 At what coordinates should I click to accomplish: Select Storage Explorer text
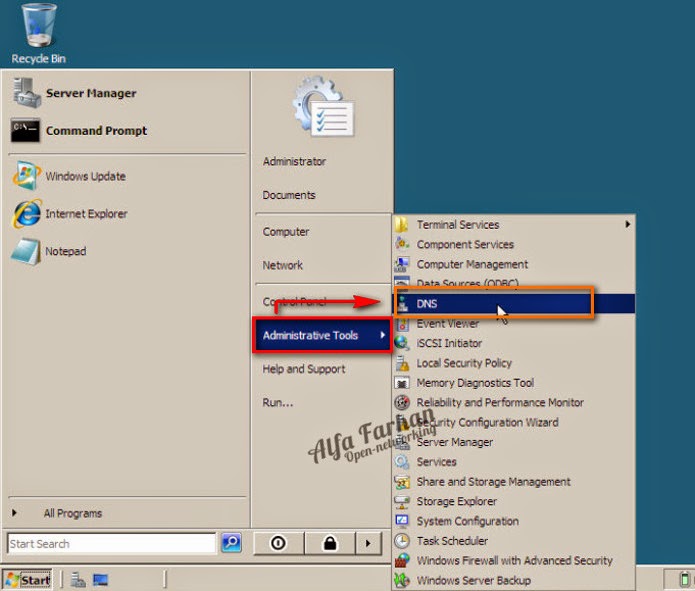[x=457, y=501]
